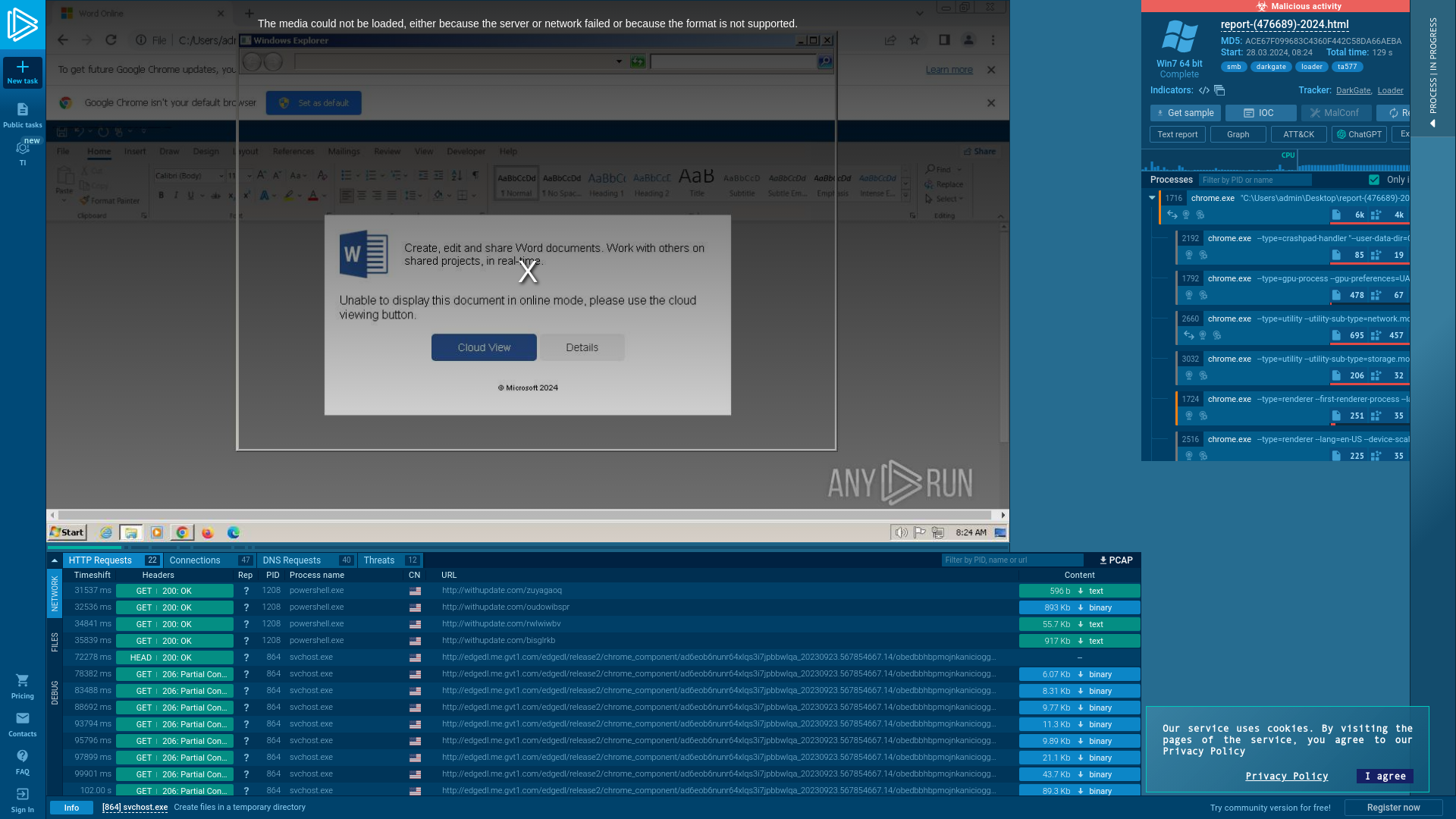
Task: Click the Info button in status bar
Action: click(71, 808)
